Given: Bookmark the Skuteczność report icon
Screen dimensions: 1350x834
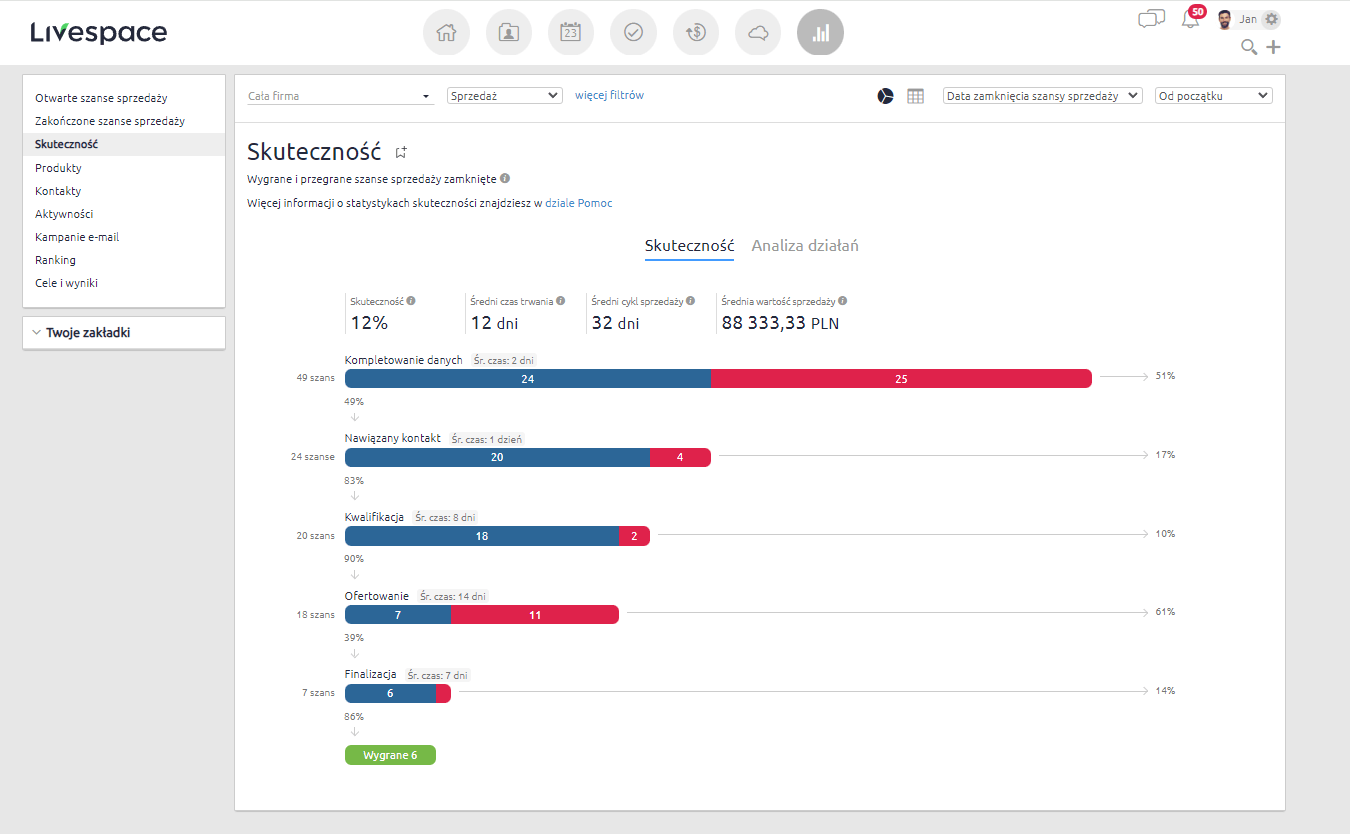Looking at the screenshot, I should (401, 152).
